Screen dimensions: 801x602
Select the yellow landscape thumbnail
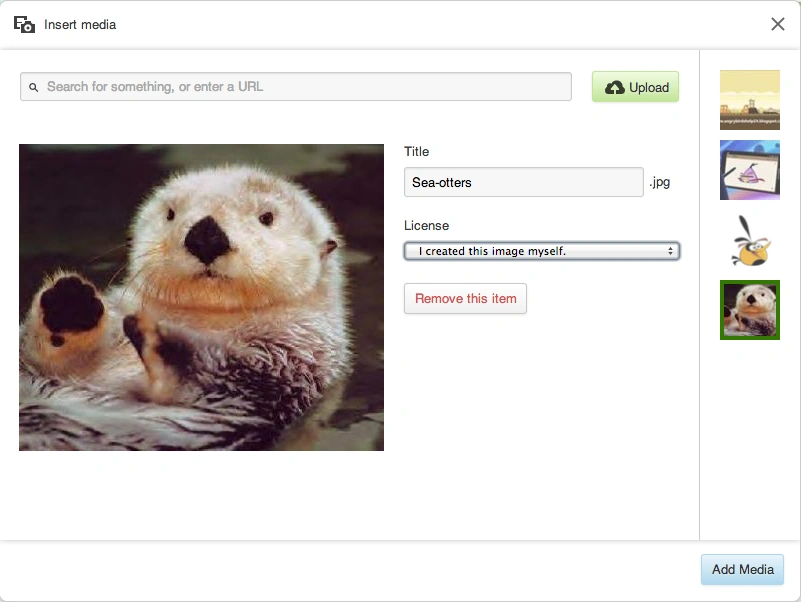(749, 100)
